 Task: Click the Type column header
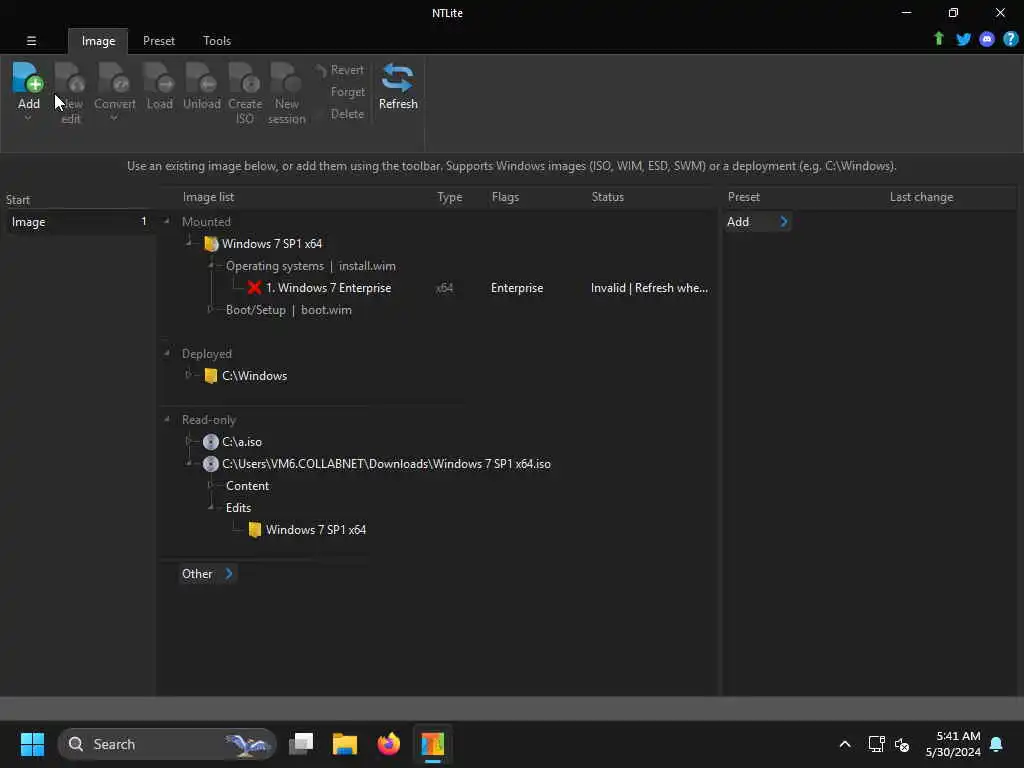(449, 197)
